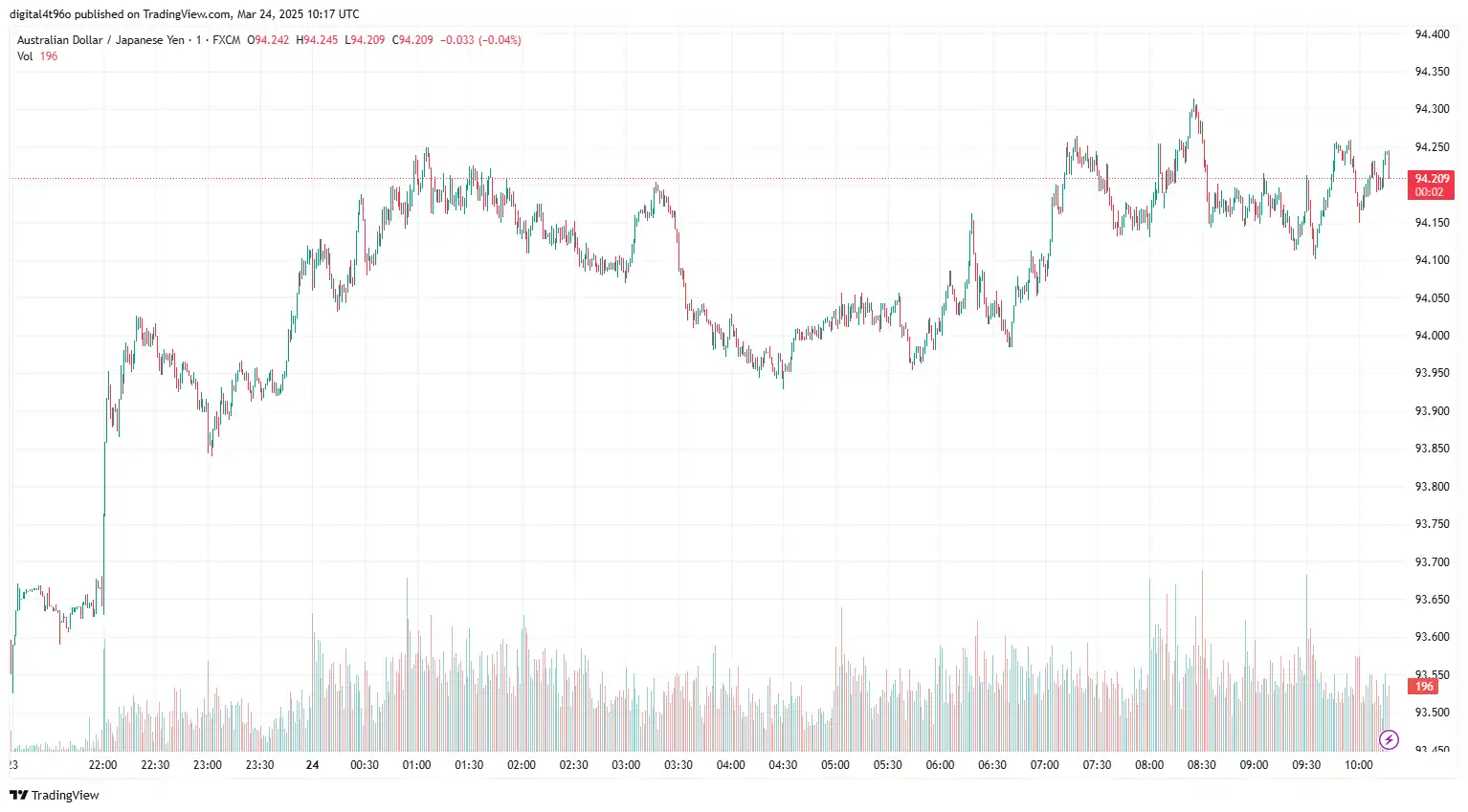Click the close value C94.209
The height and width of the screenshot is (812, 1468).
point(412,40)
